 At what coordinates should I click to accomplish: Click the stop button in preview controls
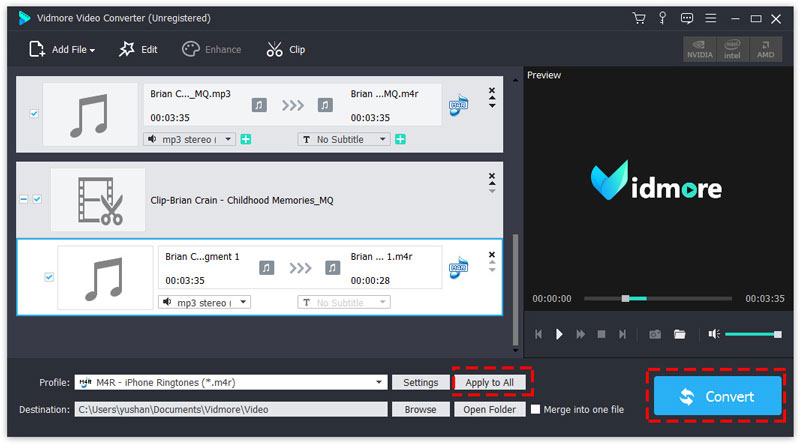(x=601, y=334)
